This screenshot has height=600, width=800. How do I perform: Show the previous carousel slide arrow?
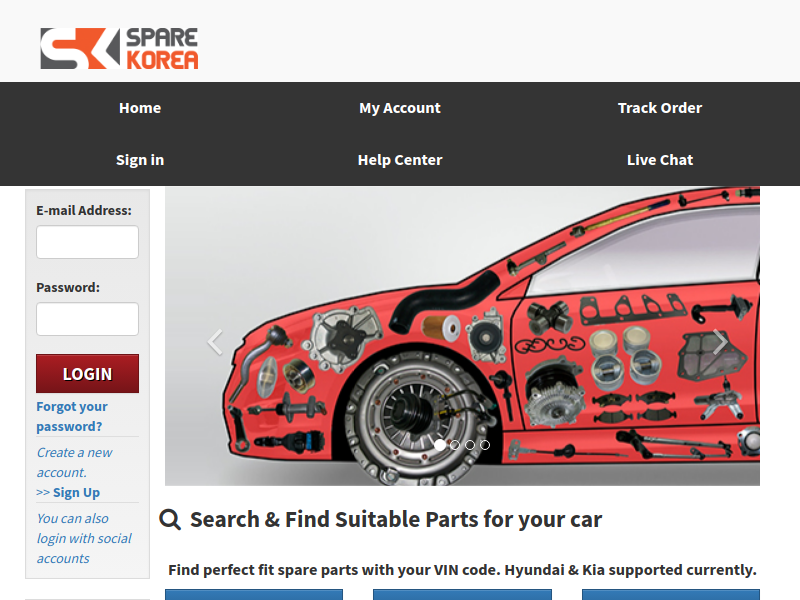point(215,342)
